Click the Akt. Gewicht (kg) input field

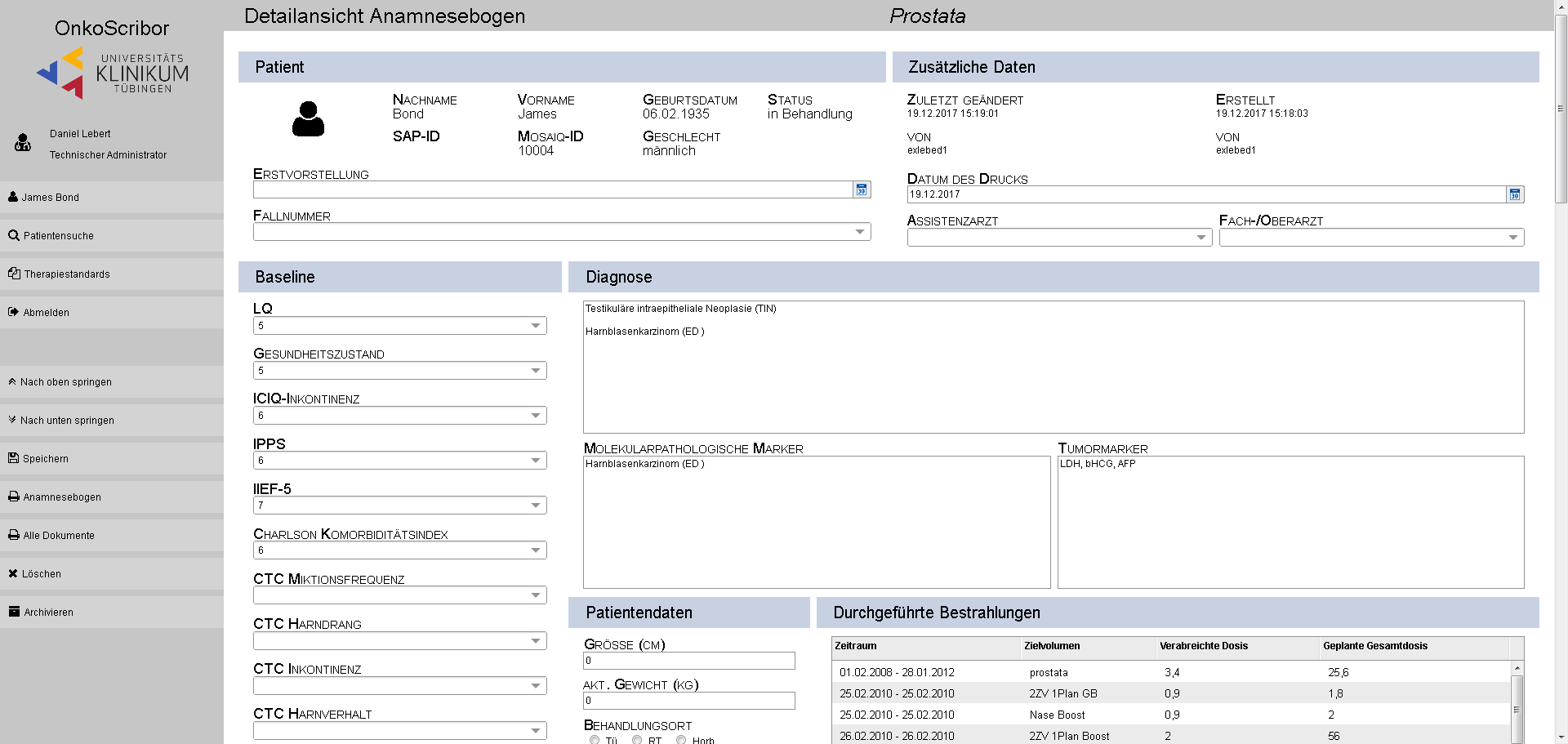pos(688,701)
